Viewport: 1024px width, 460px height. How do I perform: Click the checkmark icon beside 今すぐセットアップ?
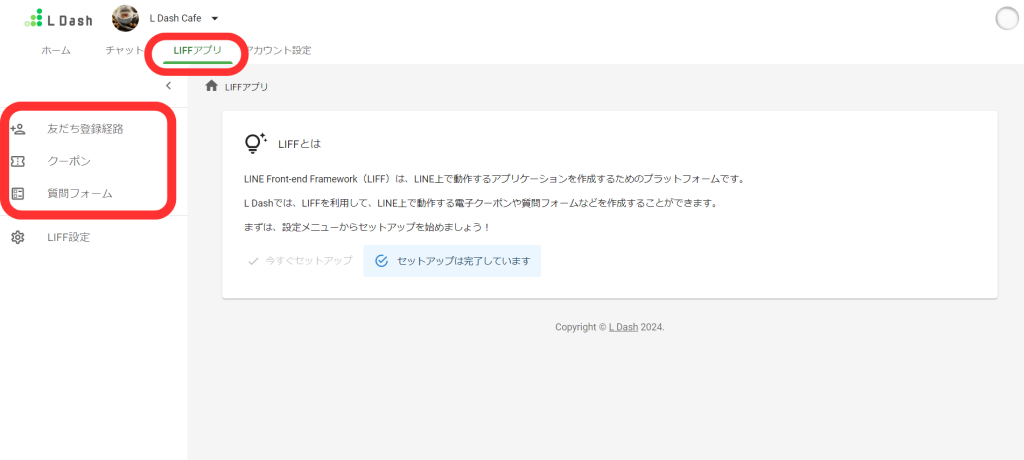[x=253, y=261]
